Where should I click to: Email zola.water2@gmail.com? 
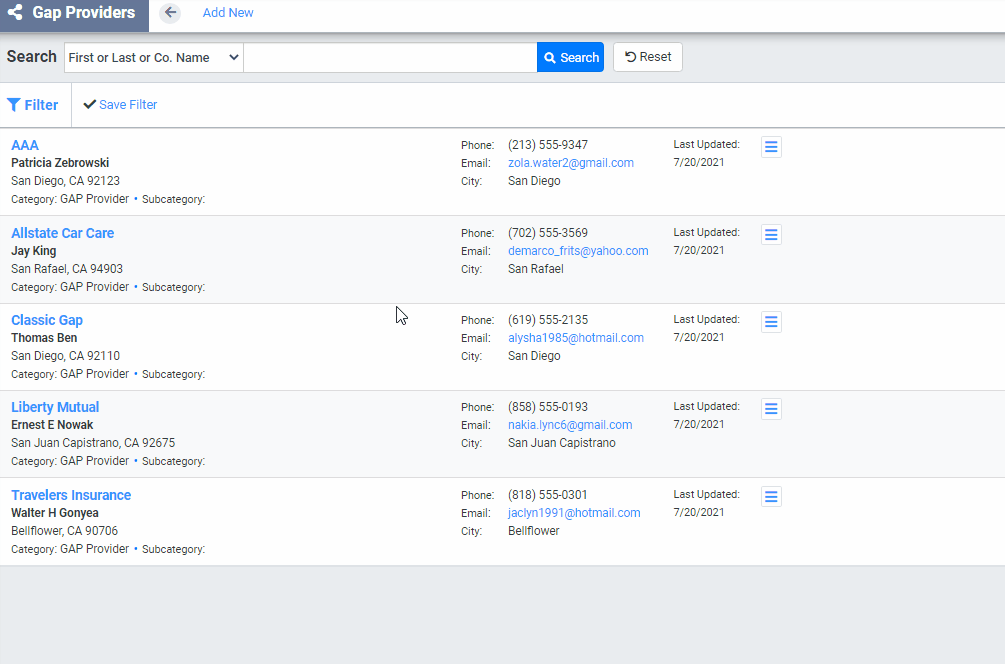click(571, 163)
